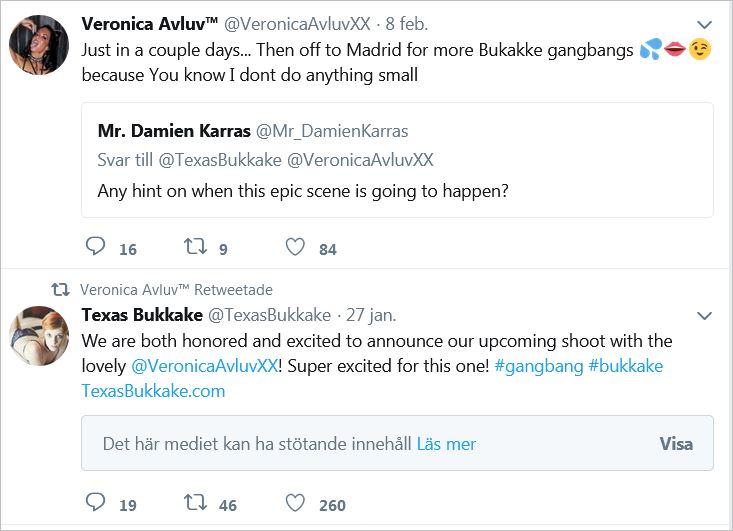Open the 8 feb. tweet timestamp

click(x=409, y=23)
